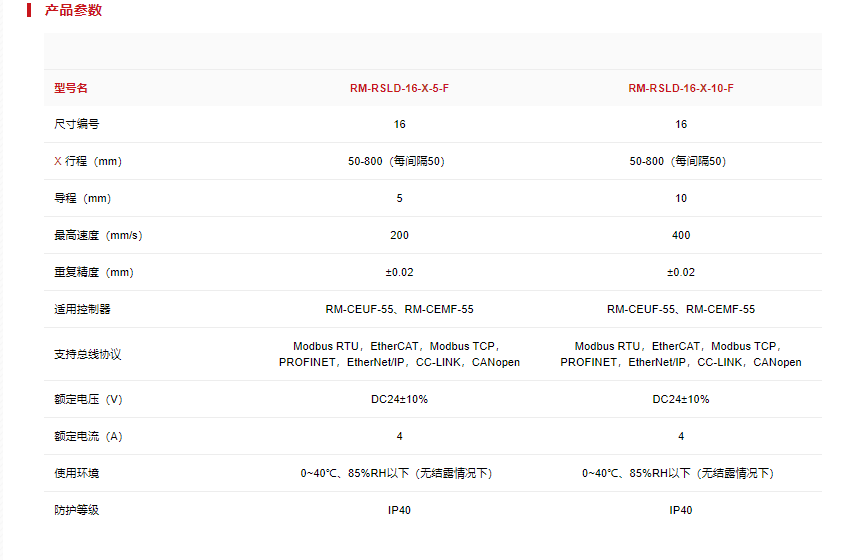The height and width of the screenshot is (560, 867).
Task: Click DC24±10% under the RM-RSLD-16-X-5-F column
Action: pos(399,400)
